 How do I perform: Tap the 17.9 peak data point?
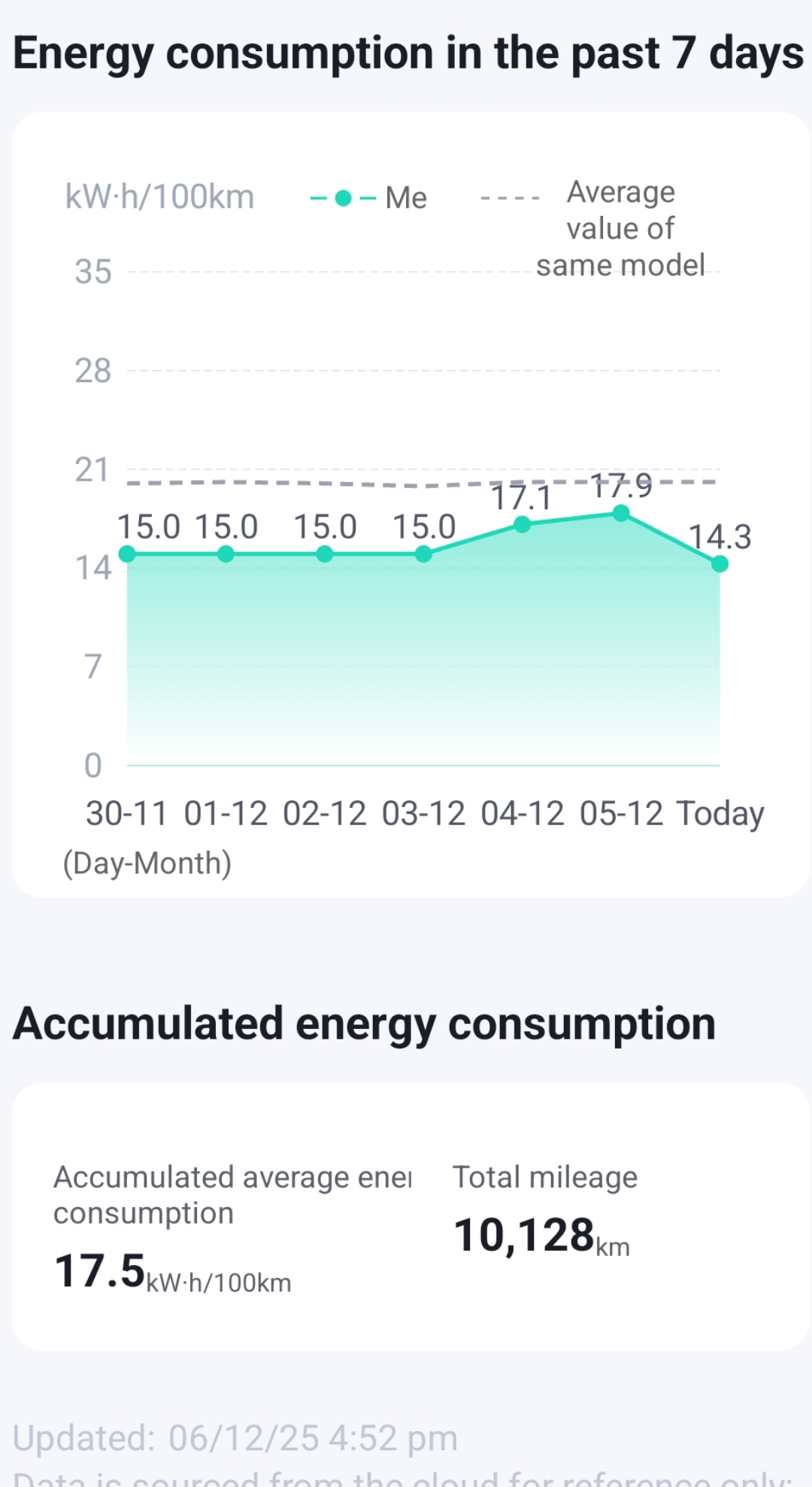click(621, 513)
